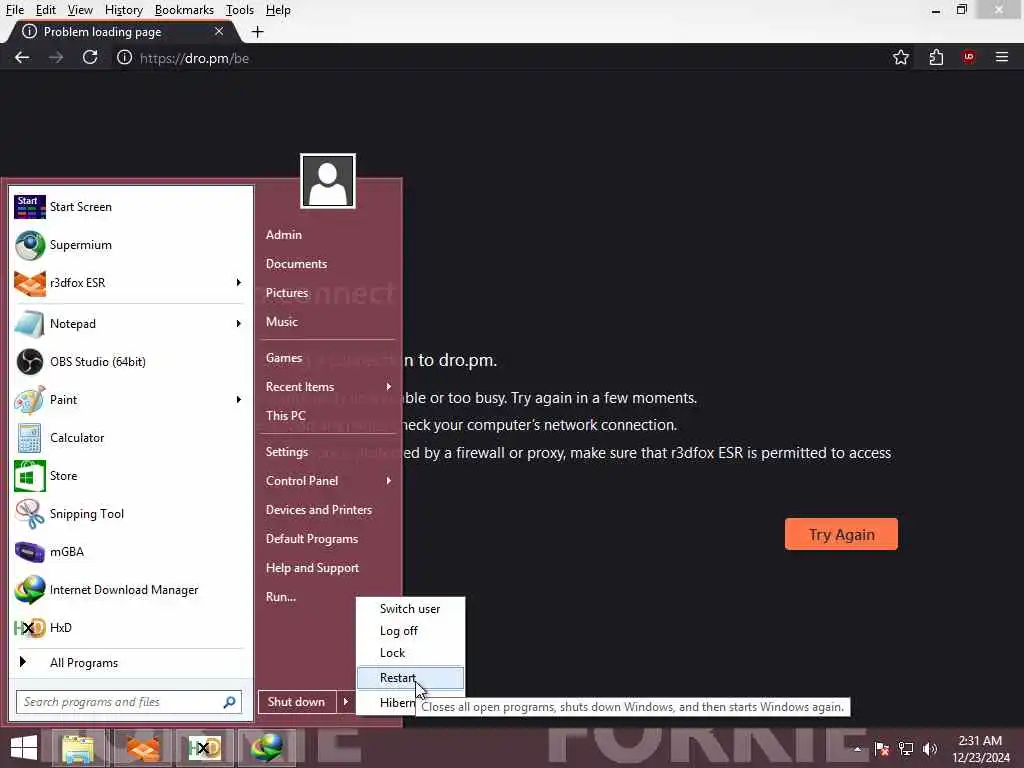Open the History menu
Image resolution: width=1024 pixels, height=768 pixels.
tap(123, 10)
